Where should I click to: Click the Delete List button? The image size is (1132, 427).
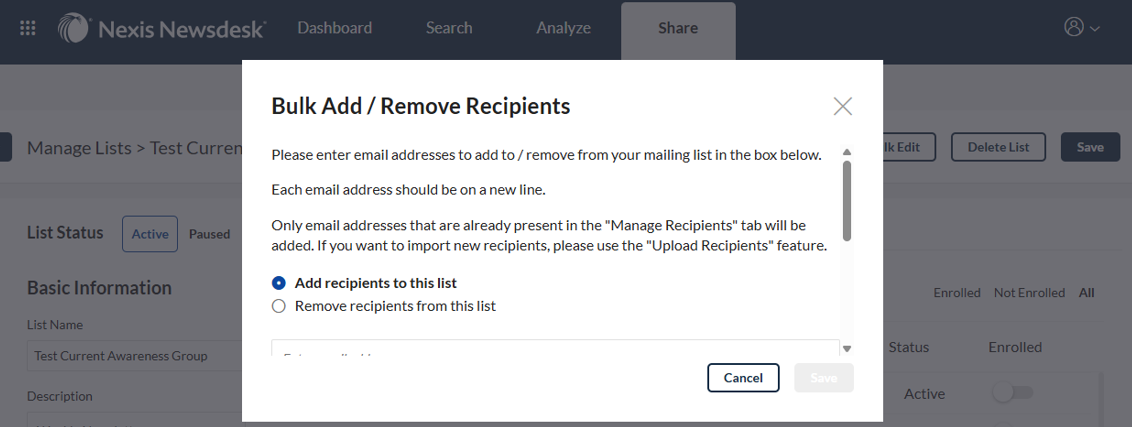tap(997, 147)
